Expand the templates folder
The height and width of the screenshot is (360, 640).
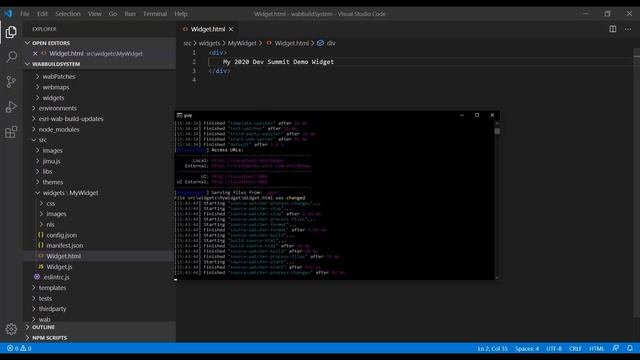coord(52,288)
